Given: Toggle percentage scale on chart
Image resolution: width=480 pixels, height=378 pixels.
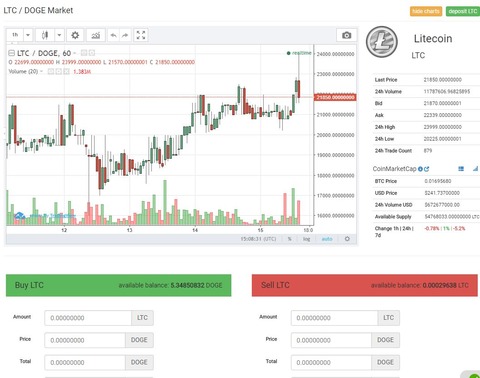Looking at the screenshot, I should pyautogui.click(x=289, y=239).
